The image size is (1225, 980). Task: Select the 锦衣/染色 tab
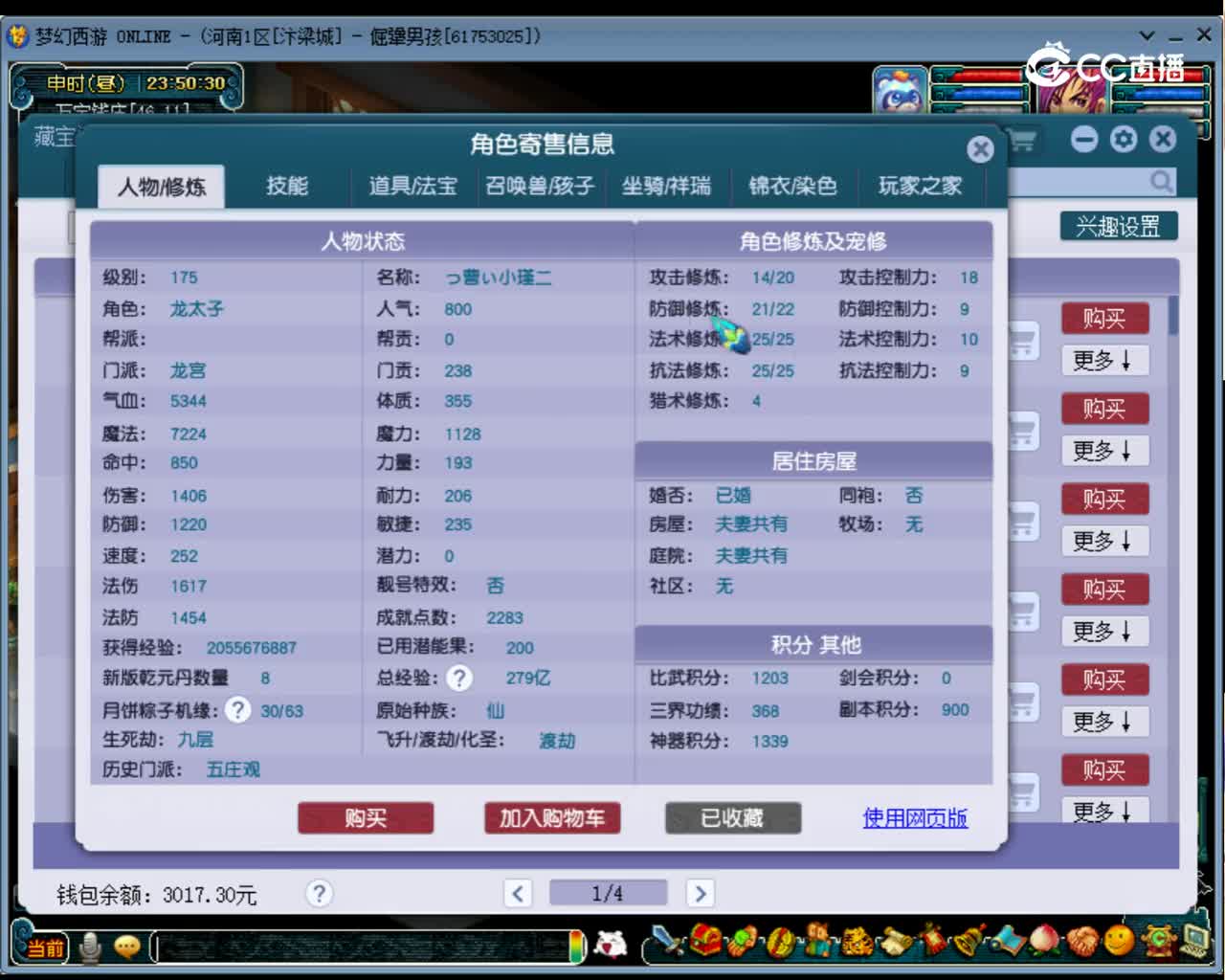(x=792, y=186)
